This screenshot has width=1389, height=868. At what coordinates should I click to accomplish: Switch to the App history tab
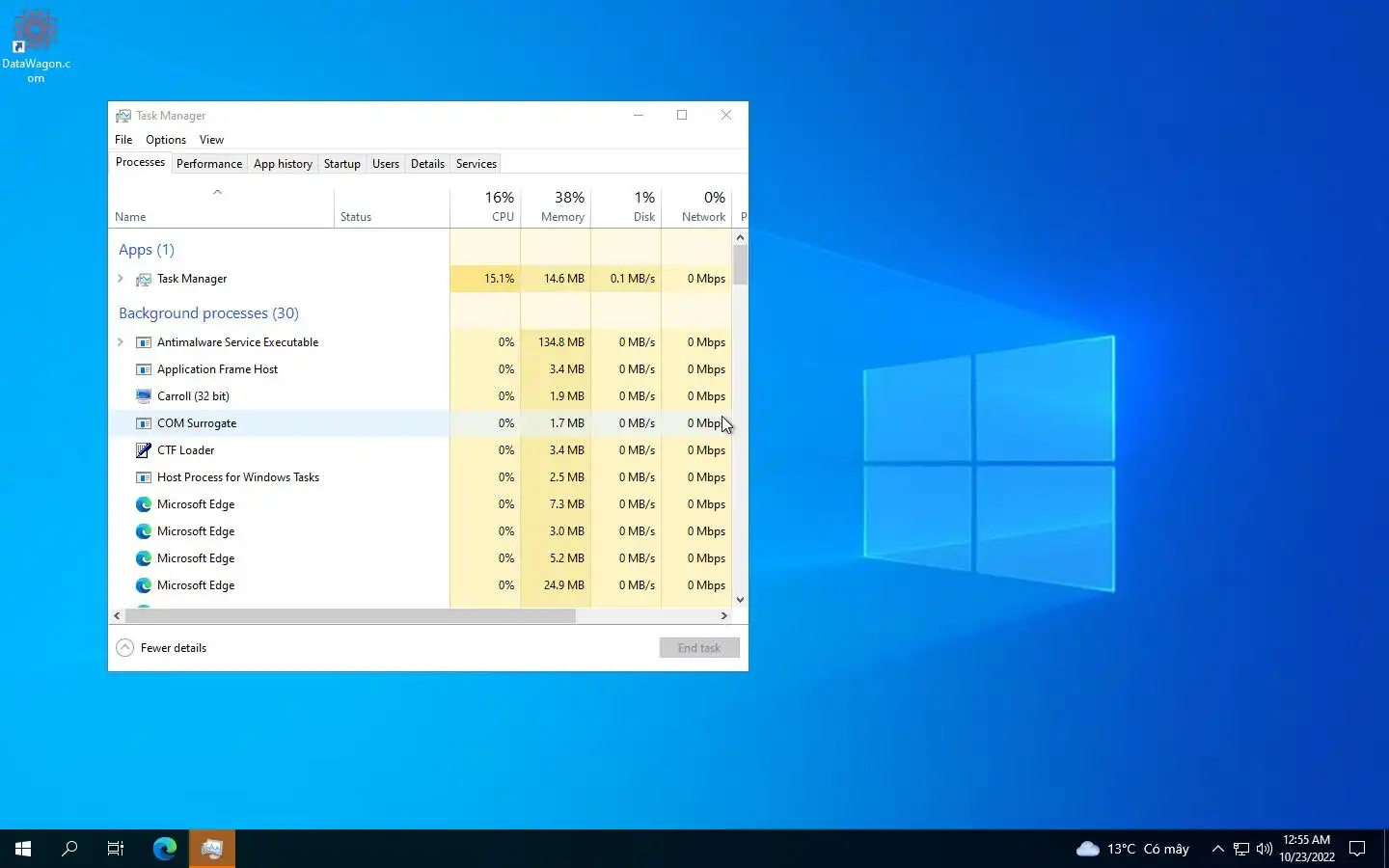283,164
